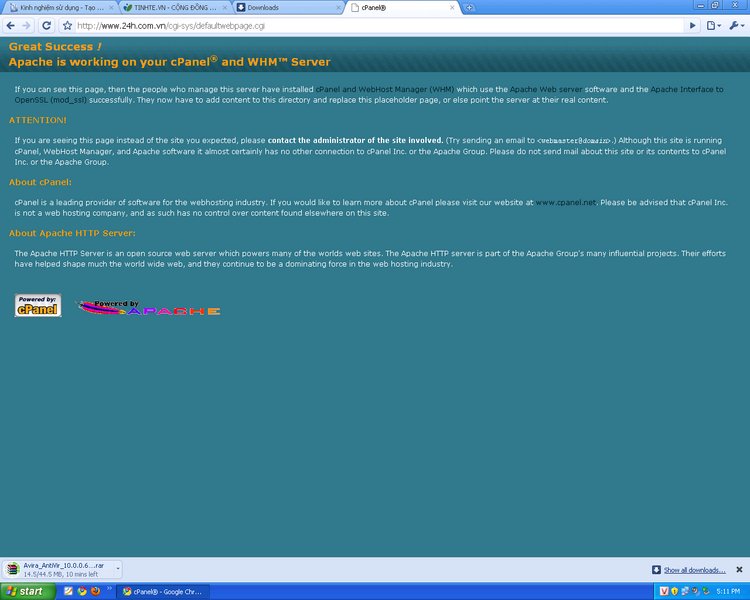Click the Powered by Apache logo
This screenshot has height=600, width=750.
tap(148, 308)
